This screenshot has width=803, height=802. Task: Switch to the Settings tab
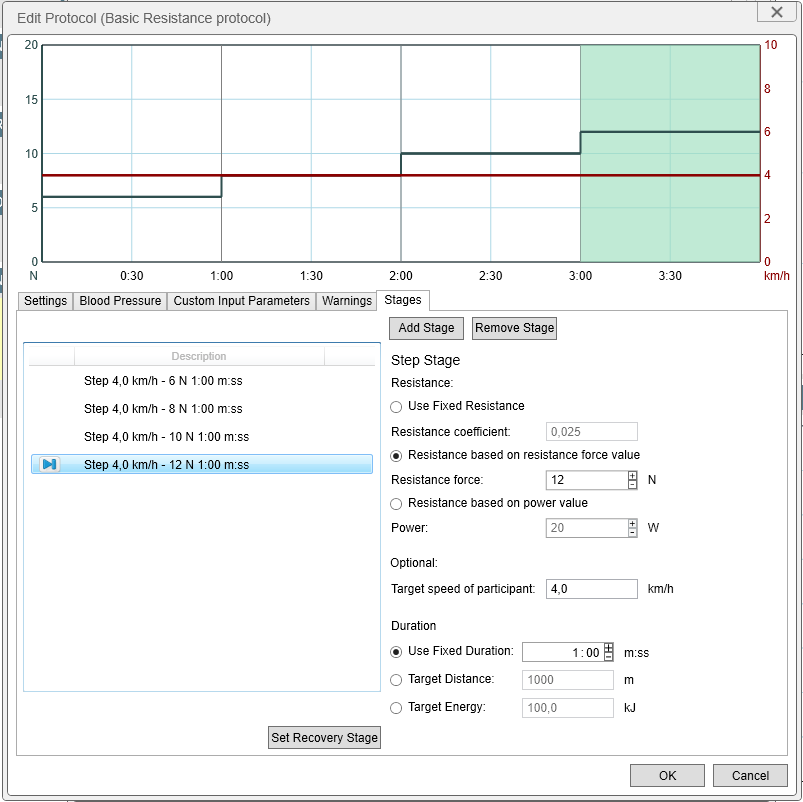[x=45, y=301]
